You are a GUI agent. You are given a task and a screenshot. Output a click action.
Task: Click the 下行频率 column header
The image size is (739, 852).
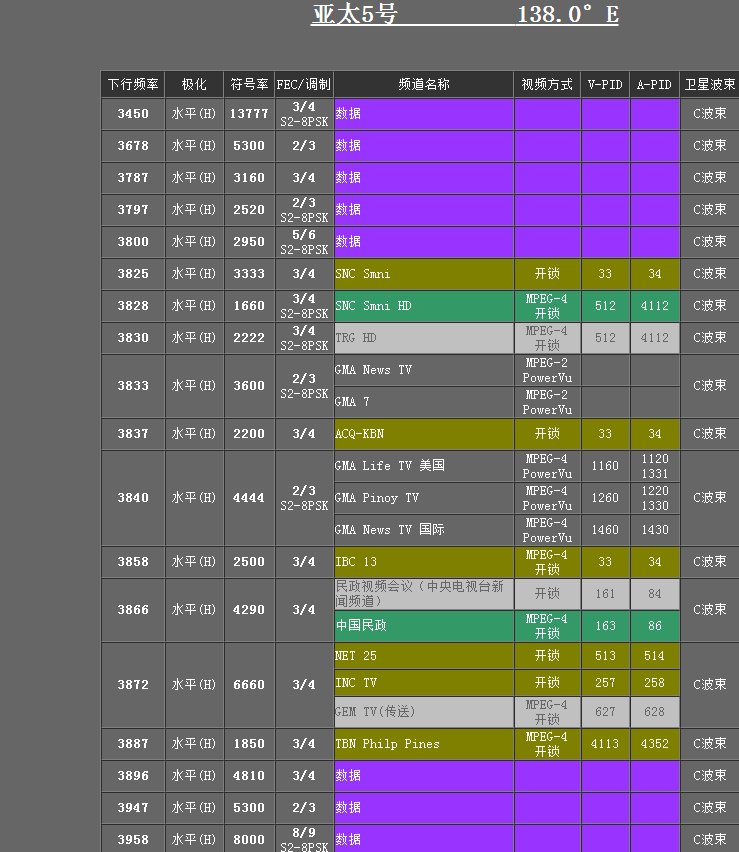pos(133,85)
